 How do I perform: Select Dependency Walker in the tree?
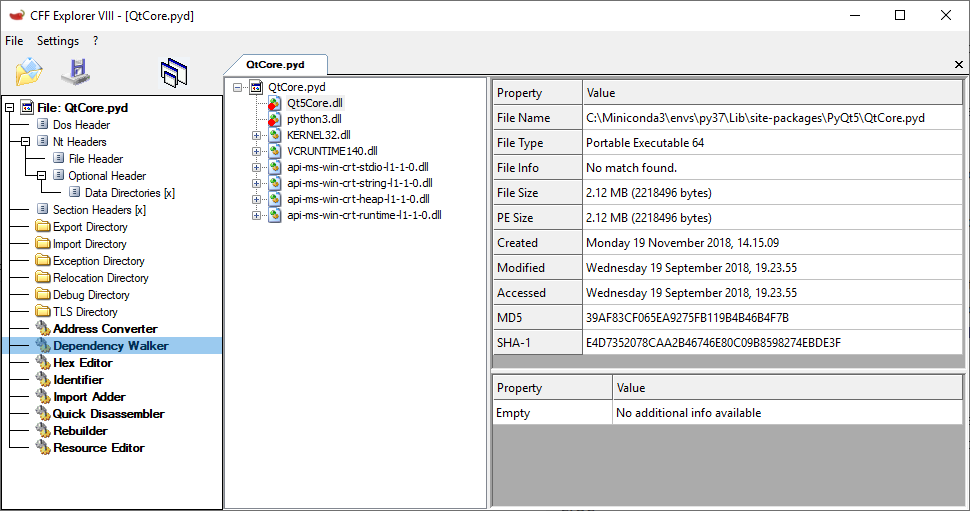click(x=111, y=346)
